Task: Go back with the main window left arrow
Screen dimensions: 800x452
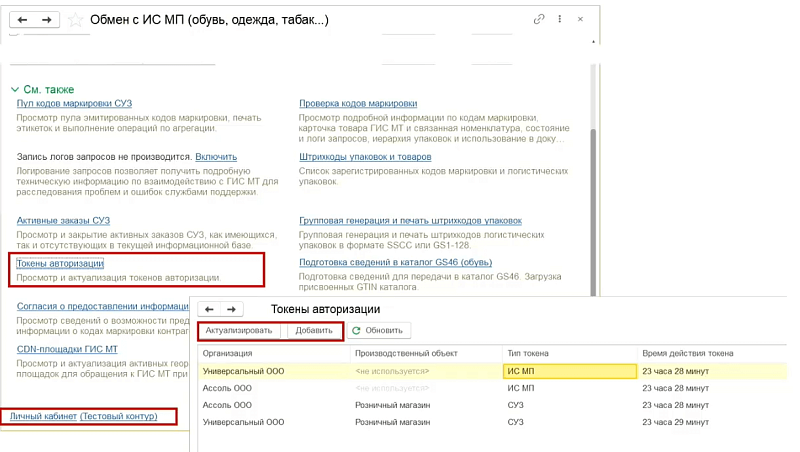Action: [x=22, y=20]
